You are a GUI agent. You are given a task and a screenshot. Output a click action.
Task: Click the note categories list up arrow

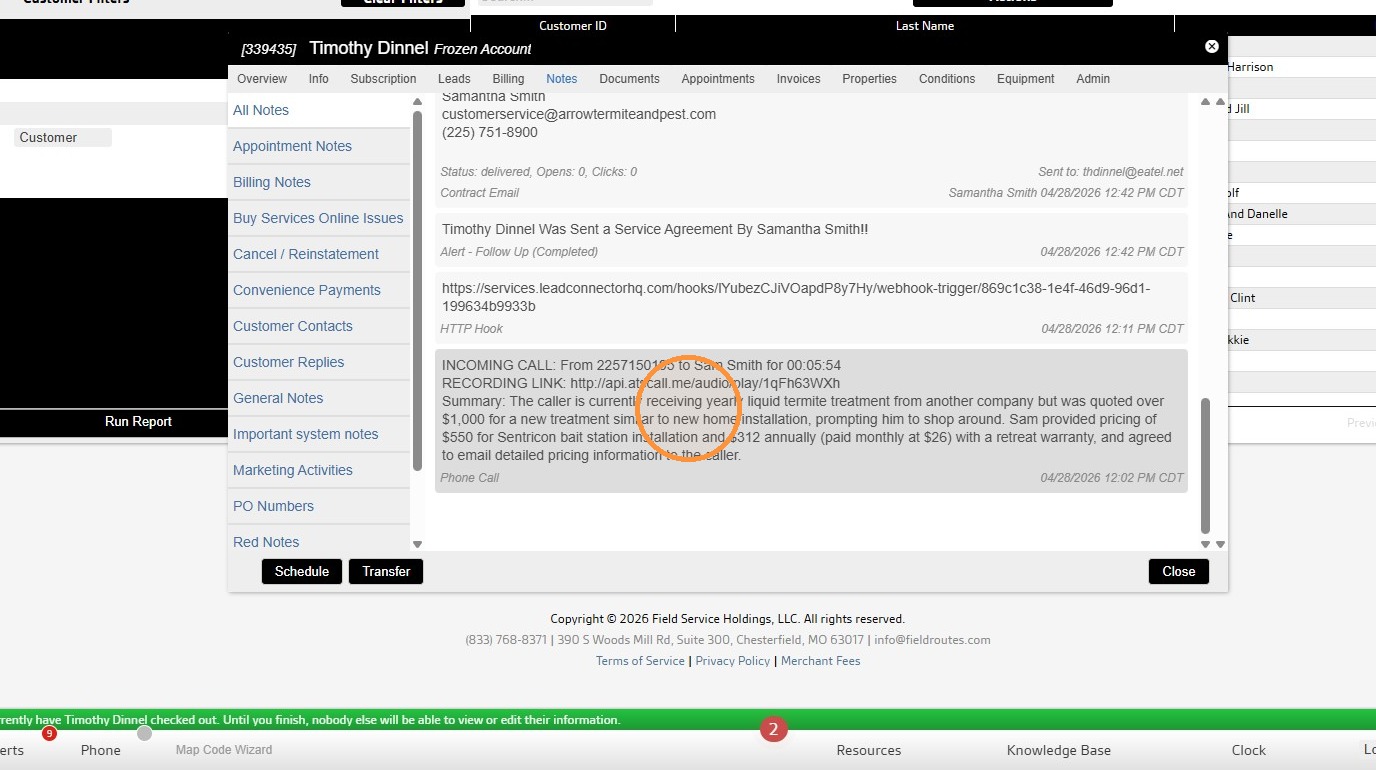(x=417, y=102)
